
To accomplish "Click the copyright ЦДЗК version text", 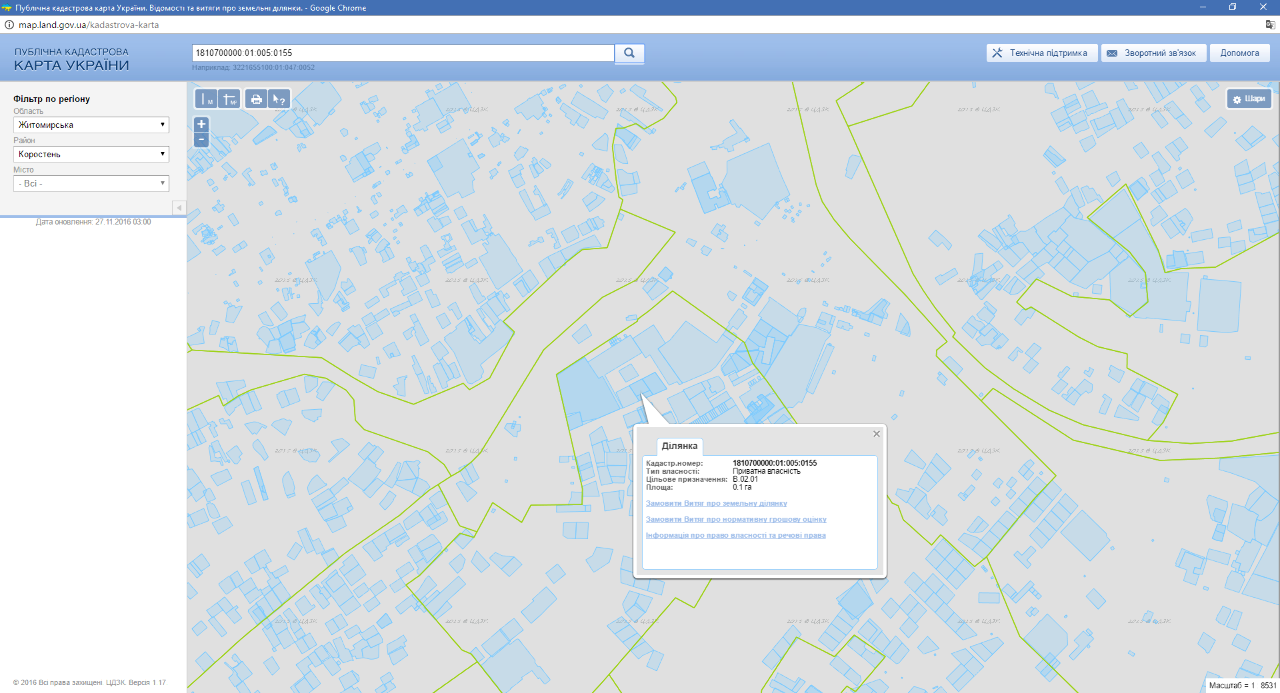I will (89, 683).
